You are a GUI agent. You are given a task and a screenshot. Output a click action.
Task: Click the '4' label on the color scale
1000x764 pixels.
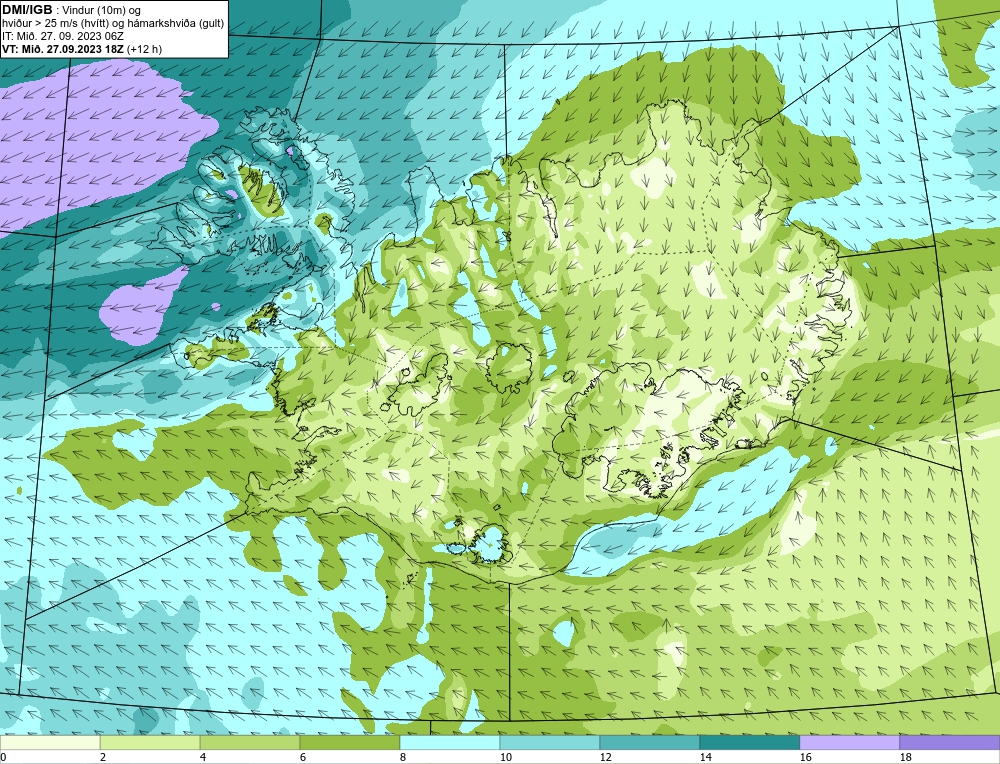tap(203, 757)
